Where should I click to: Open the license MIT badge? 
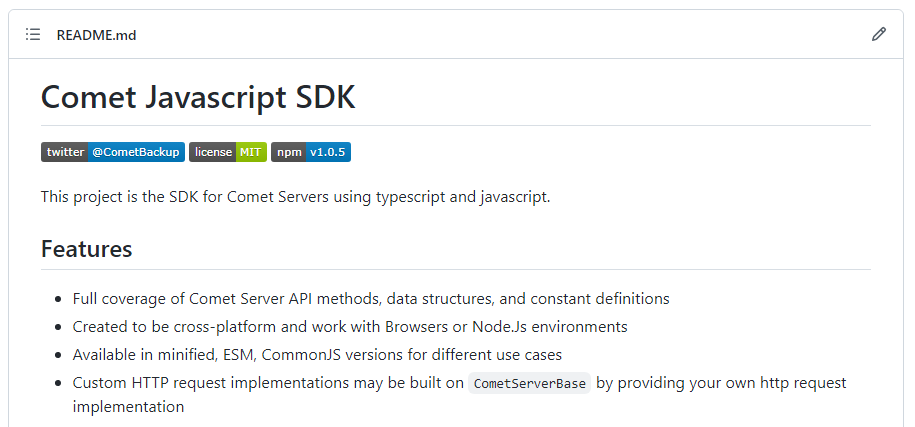click(x=227, y=152)
